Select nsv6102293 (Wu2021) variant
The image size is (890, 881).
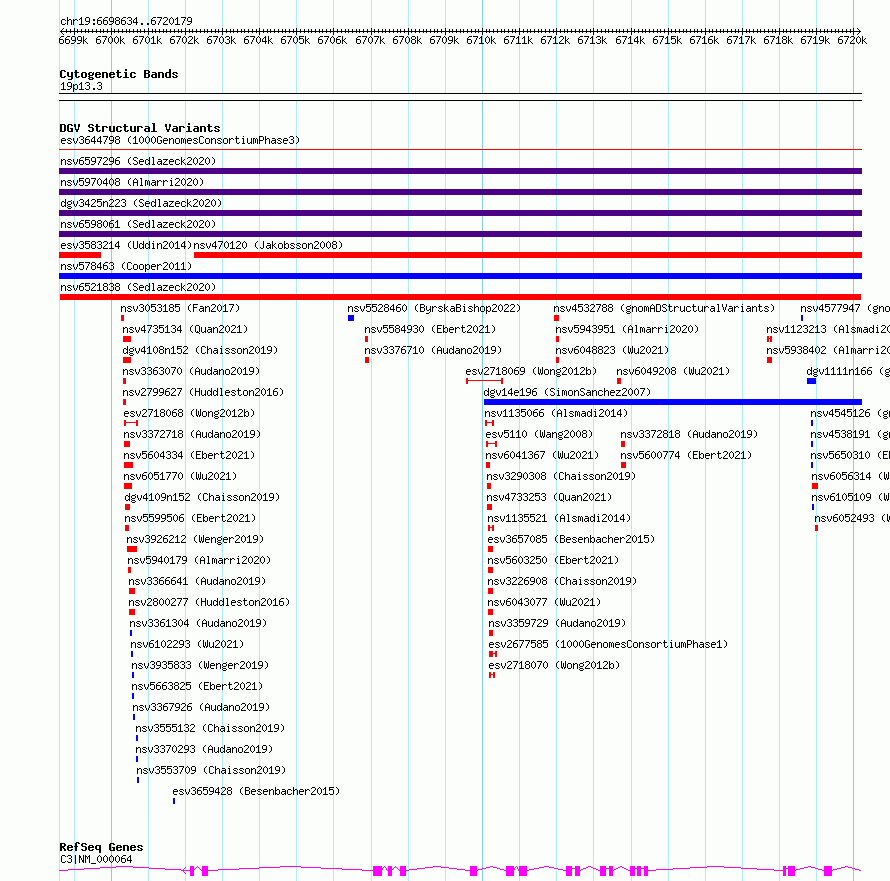pyautogui.click(x=187, y=644)
